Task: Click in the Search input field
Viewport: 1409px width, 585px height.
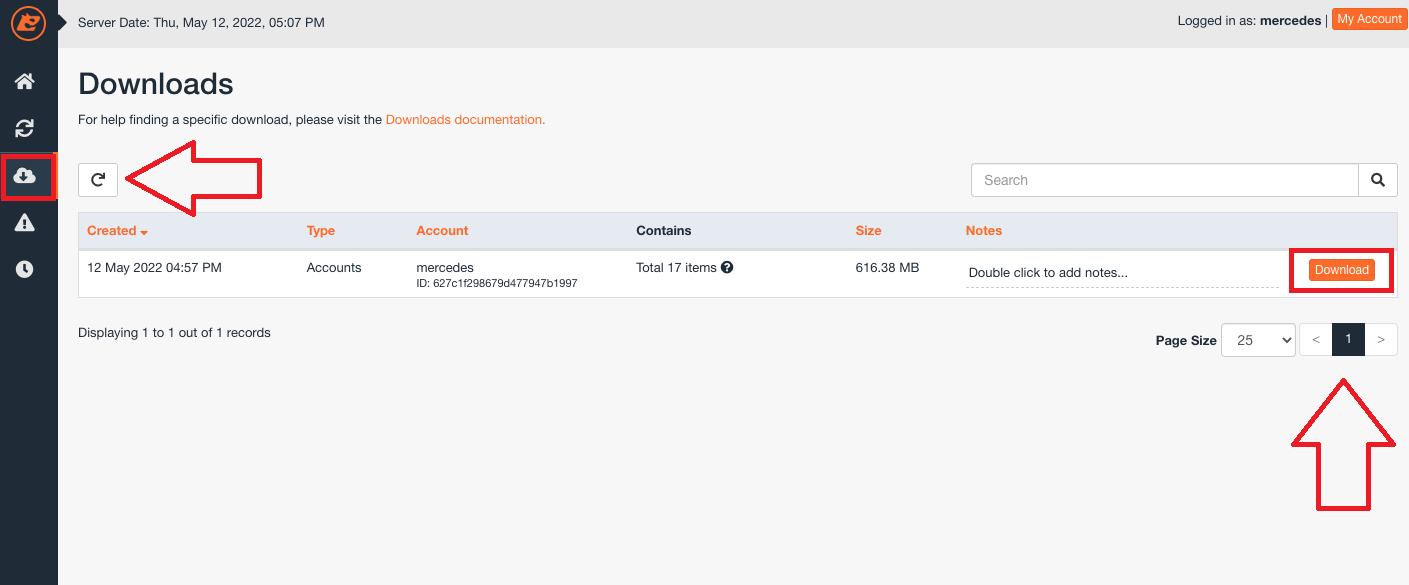Action: pos(1165,180)
